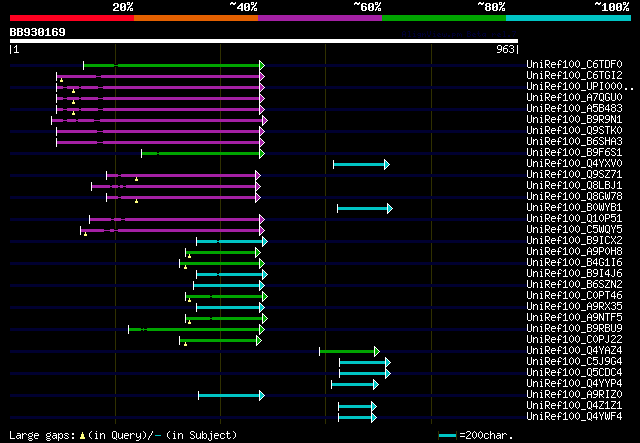Click the yellow gap marker in the Q9SZ71 row
Image resolution: width=640 pixels, height=443 pixels.
click(136, 179)
